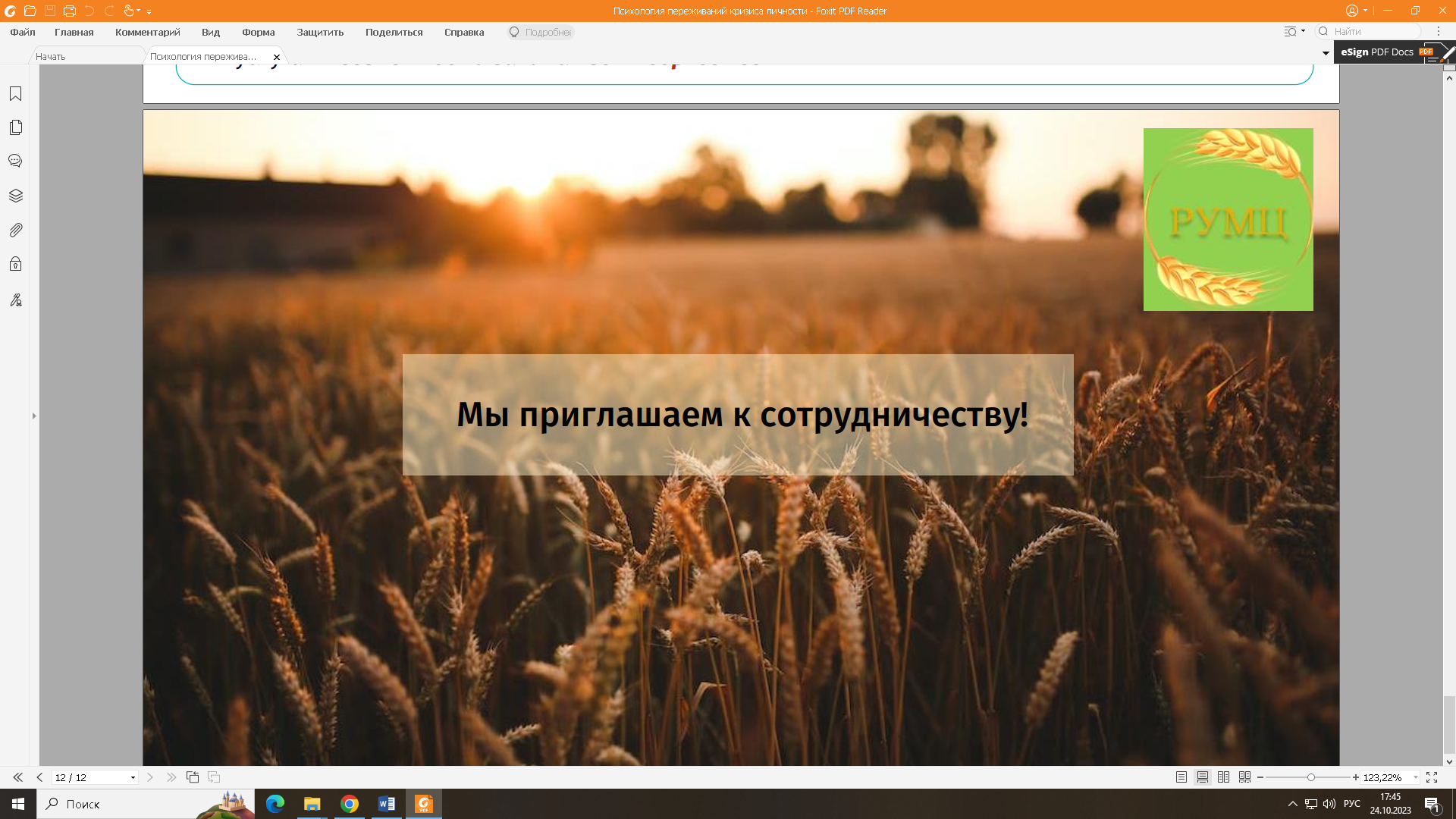The image size is (1456, 819).
Task: Open the Справка ribbon tab
Action: [x=464, y=32]
